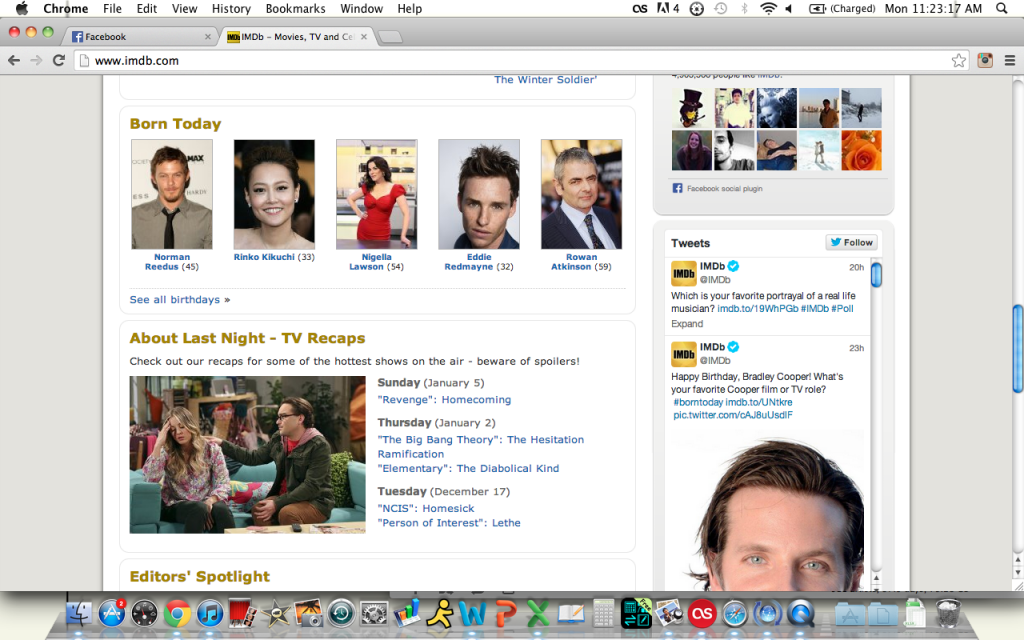Click the Follow button in the Tweets widget

(851, 242)
